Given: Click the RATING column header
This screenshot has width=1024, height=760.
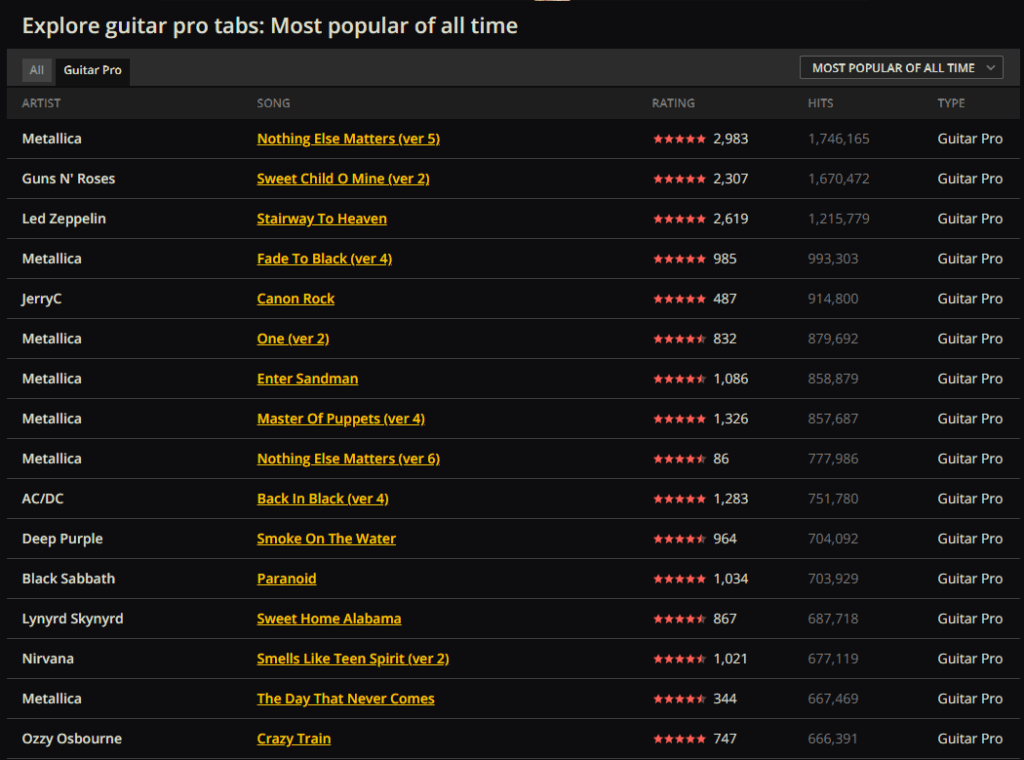Looking at the screenshot, I should 673,103.
